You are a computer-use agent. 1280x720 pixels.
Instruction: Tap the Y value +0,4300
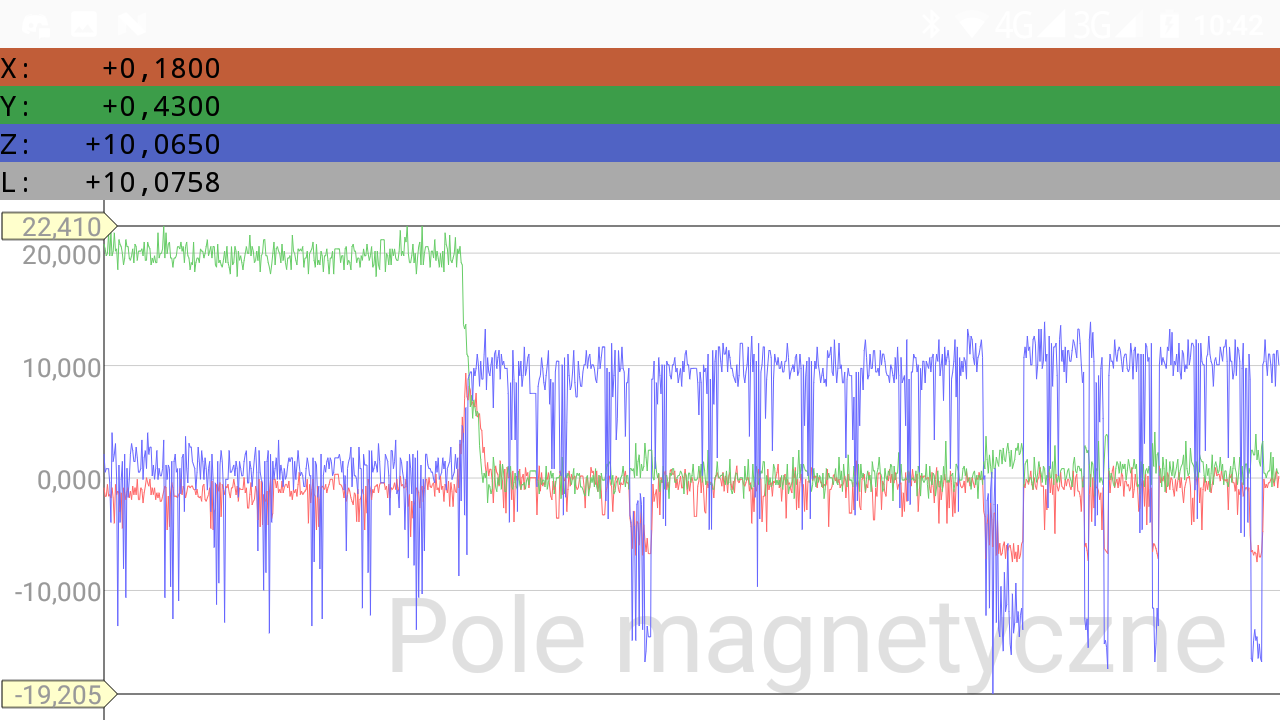161,106
